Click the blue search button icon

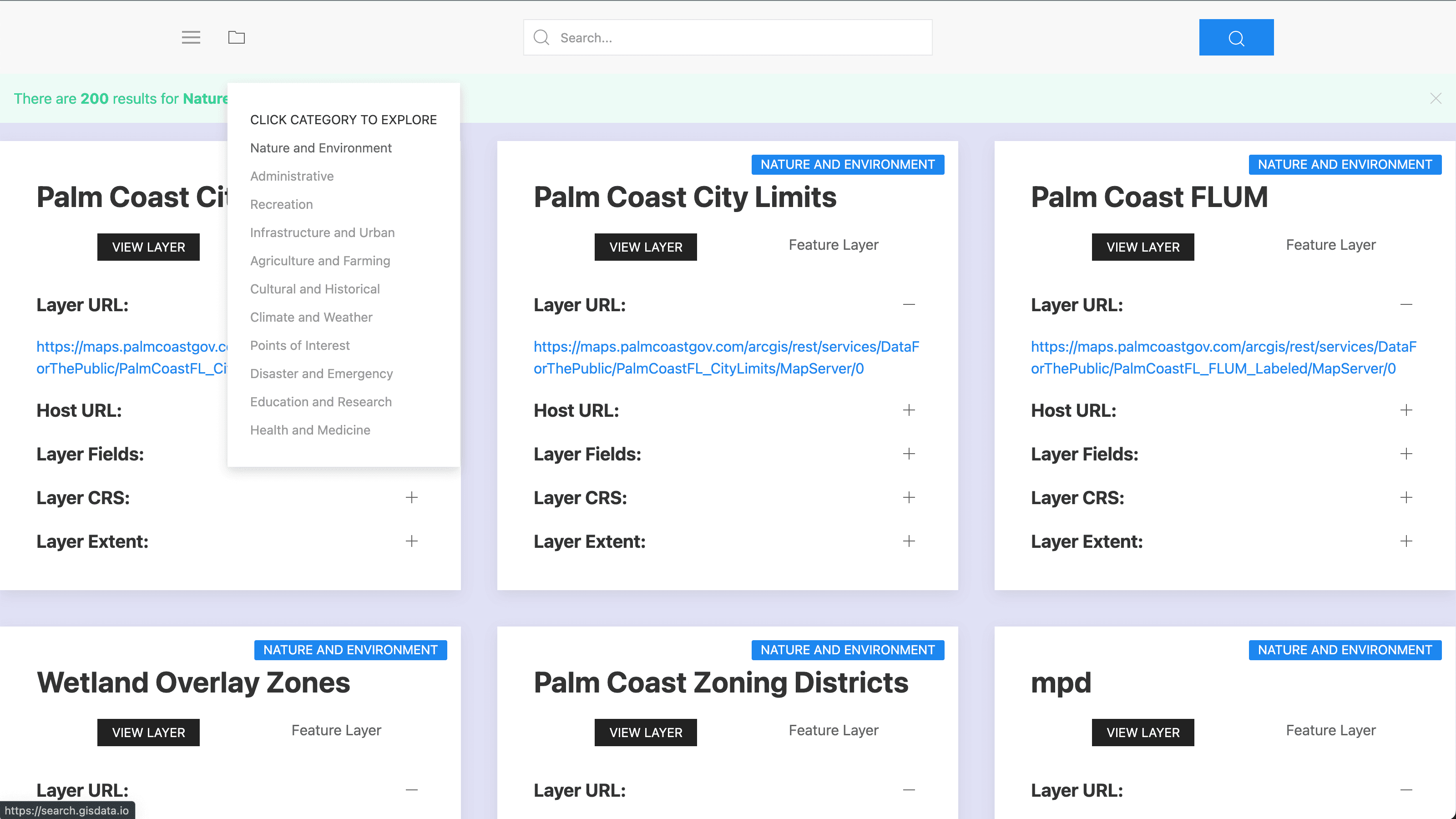pos(1236,37)
